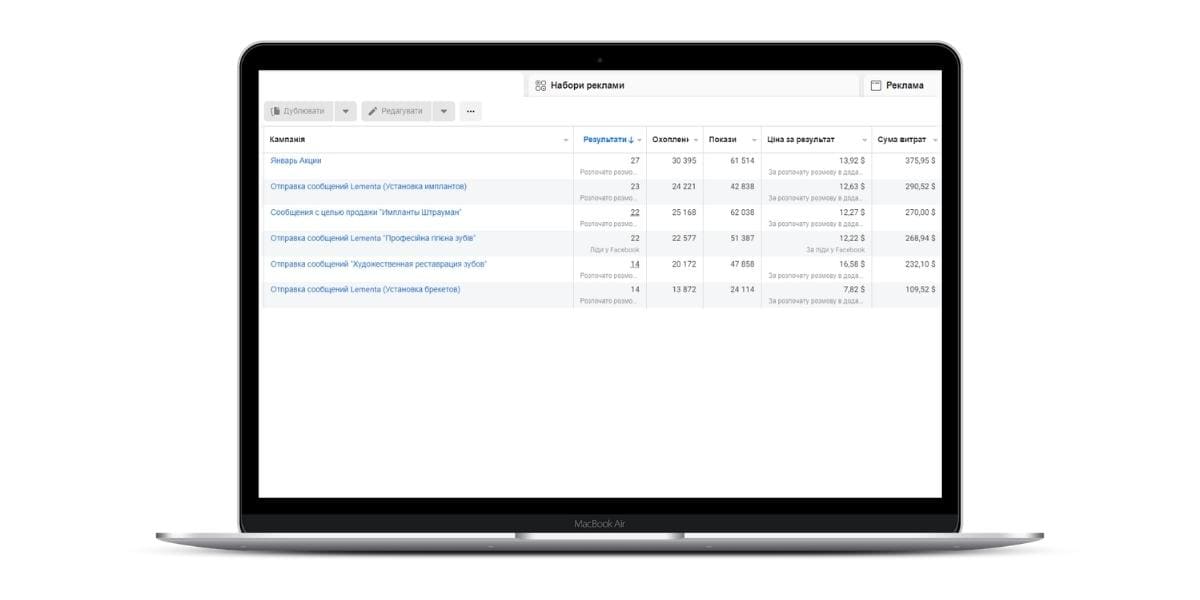Screen dimensions: 1200x600
Task: Open the Художественная реставрация зубов campaign
Action: point(379,265)
